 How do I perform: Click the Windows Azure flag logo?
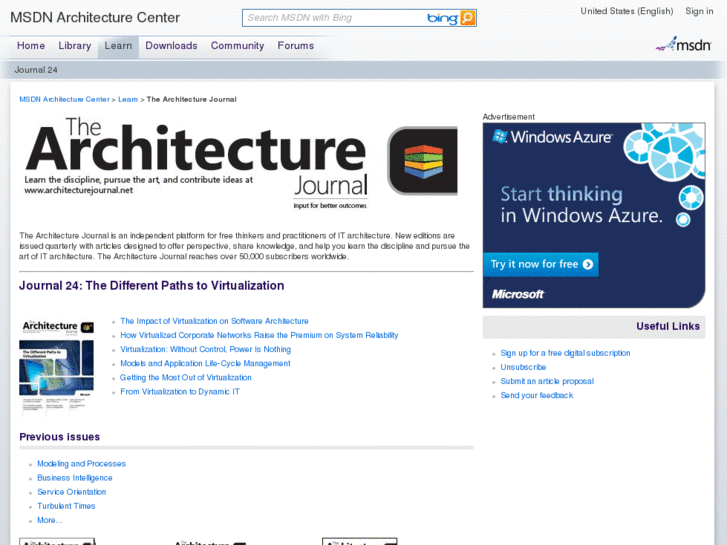[x=499, y=136]
